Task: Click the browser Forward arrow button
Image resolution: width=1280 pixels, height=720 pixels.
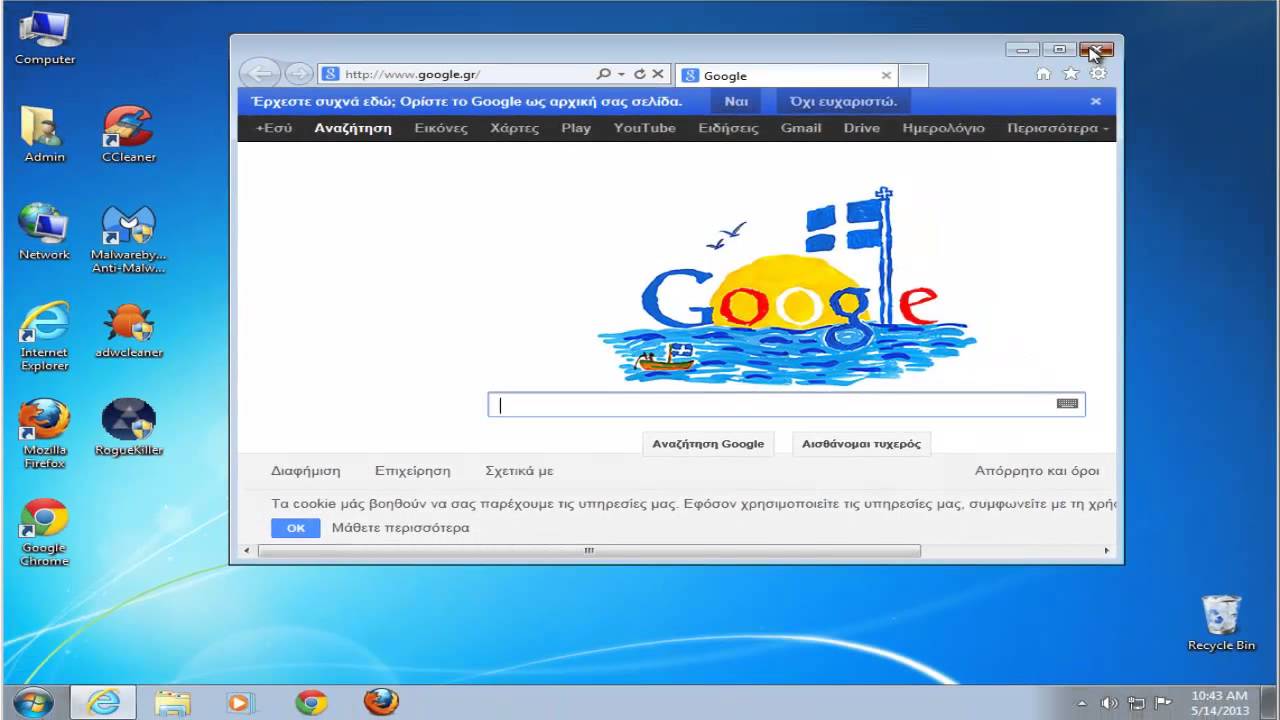Action: (x=298, y=74)
